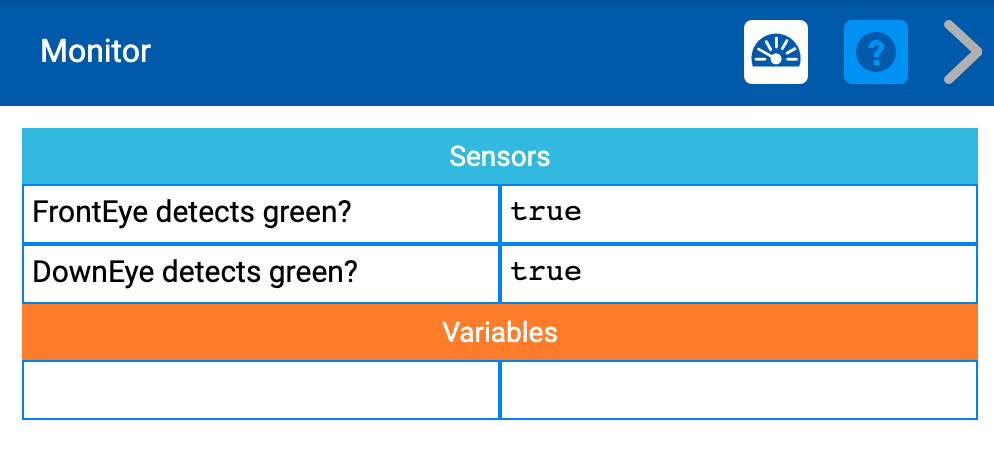Select the Sensors section header
Viewport: 994px width, 468px height.
tap(499, 157)
